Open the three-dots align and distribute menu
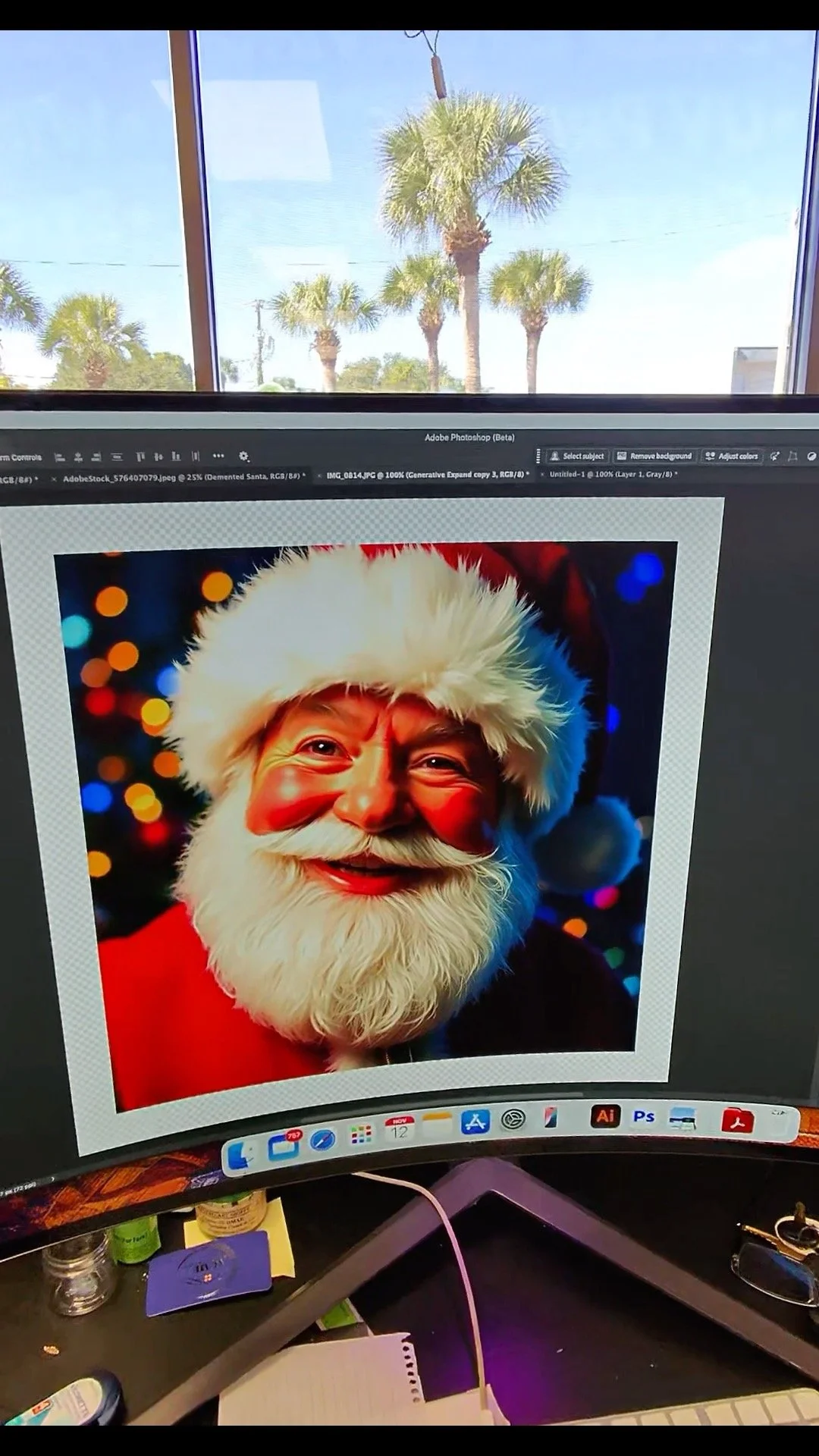Screen dimensions: 819x1456 click(218, 456)
